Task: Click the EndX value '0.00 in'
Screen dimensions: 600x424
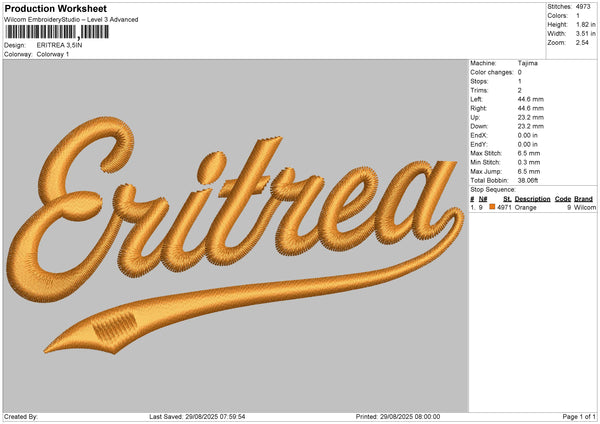Action: coord(528,135)
